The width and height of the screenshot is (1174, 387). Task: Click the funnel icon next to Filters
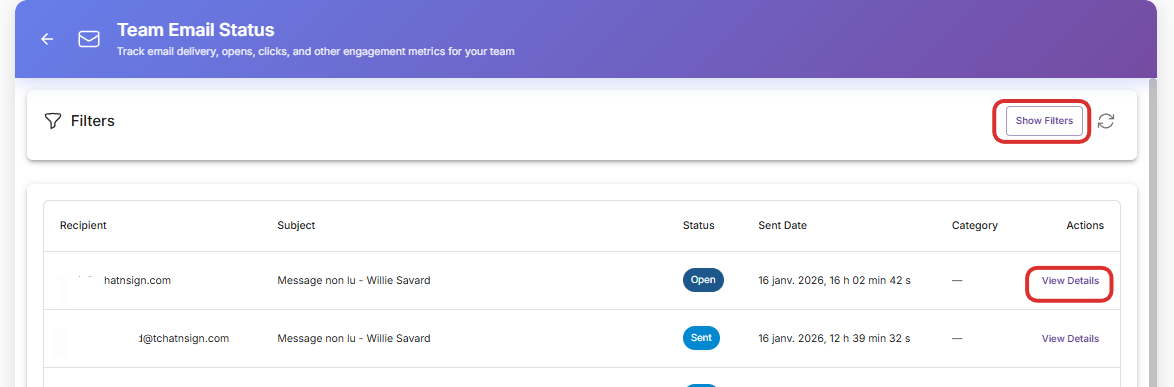click(x=52, y=121)
